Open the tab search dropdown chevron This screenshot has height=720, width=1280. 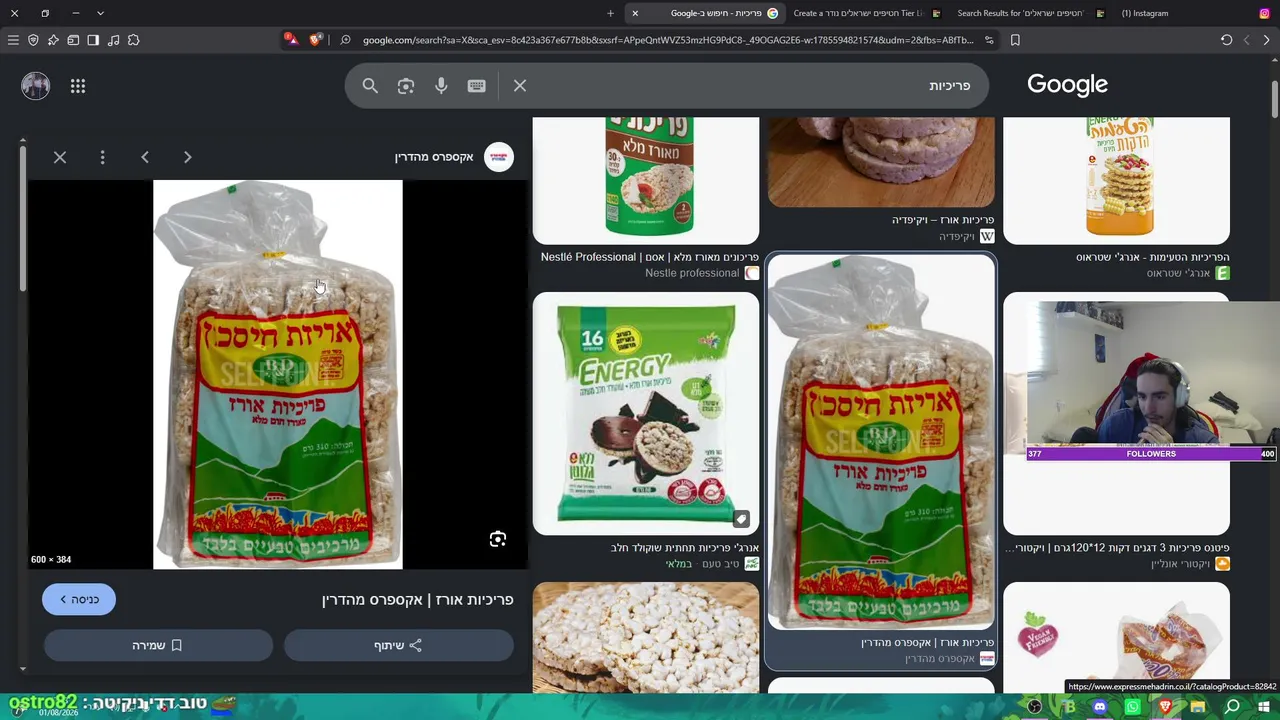click(100, 13)
